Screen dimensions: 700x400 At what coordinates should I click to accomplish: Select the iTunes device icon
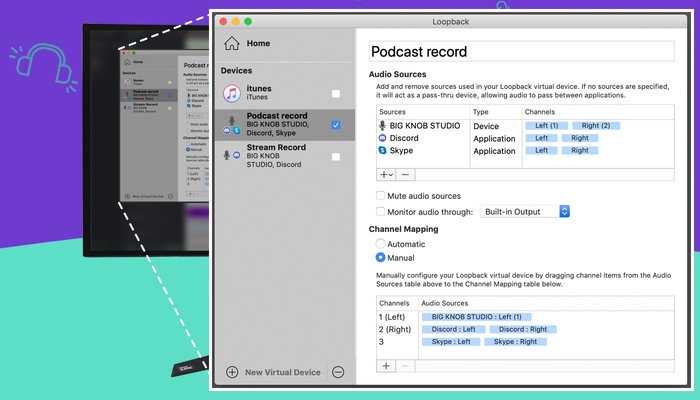click(231, 94)
